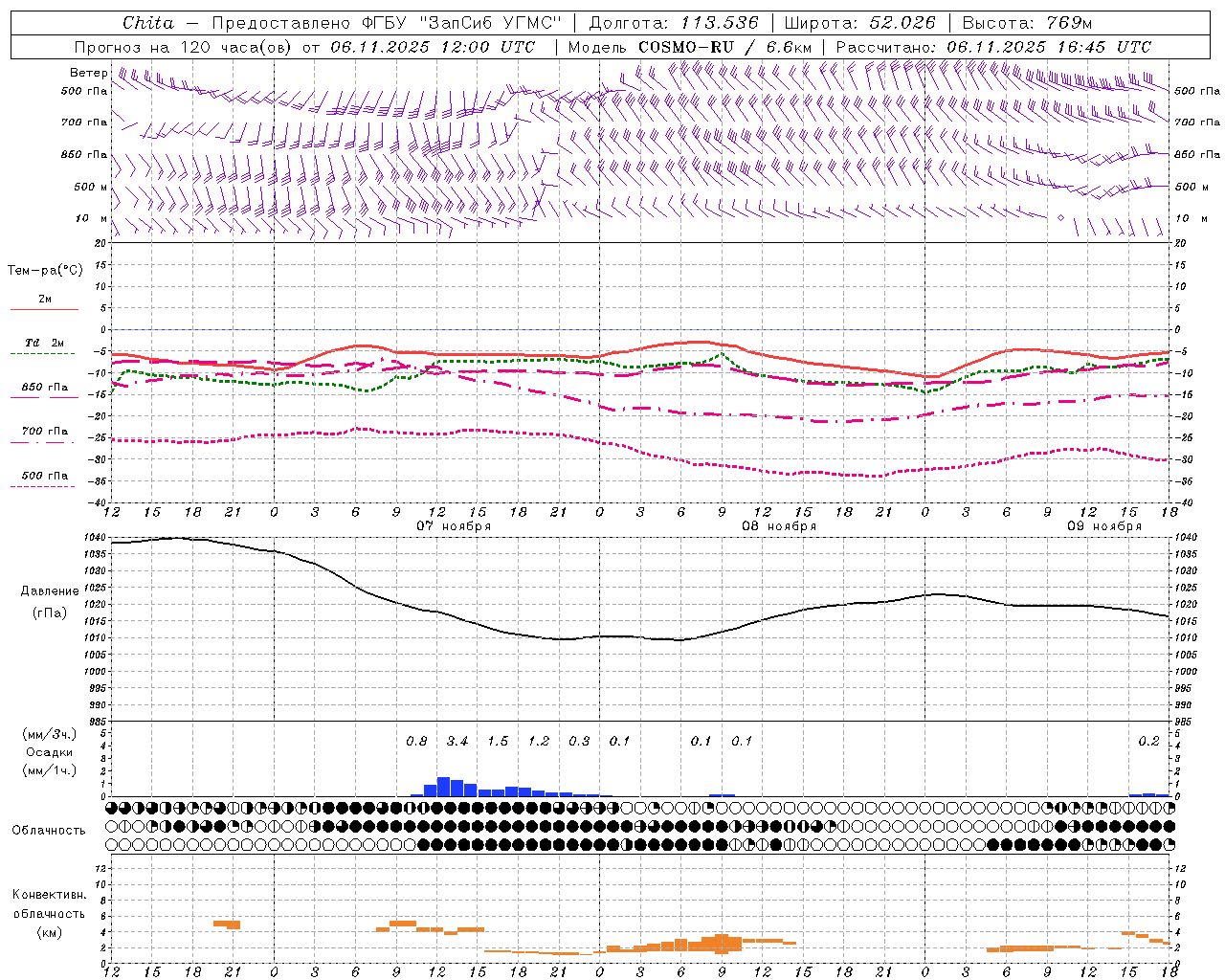Image resolution: width=1225 pixels, height=980 pixels.
Task: Select the "700 гПа" temperature legend entry
Action: (45, 432)
